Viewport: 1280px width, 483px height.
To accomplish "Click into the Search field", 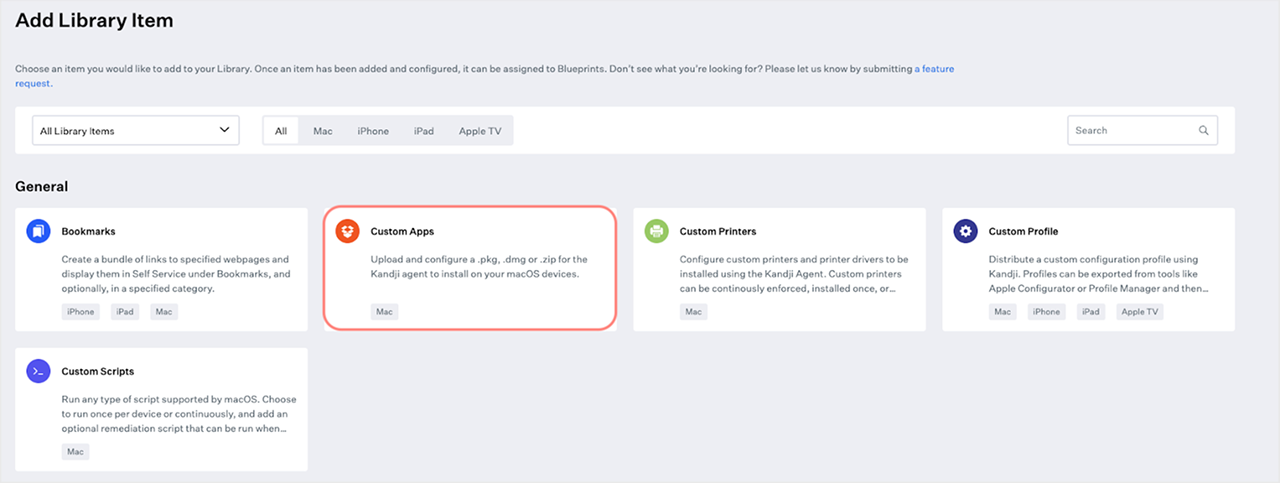I will 1132,131.
